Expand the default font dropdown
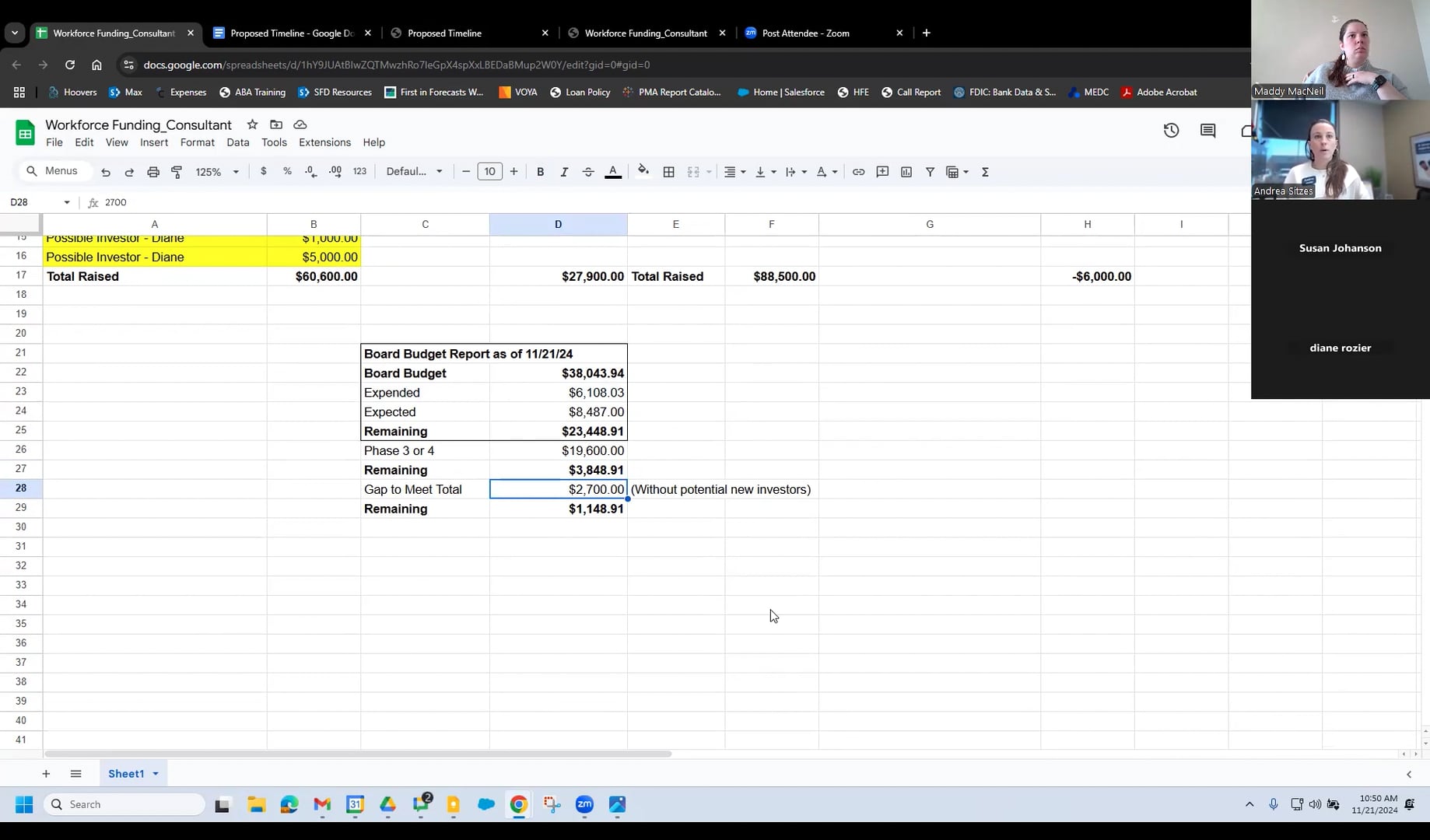The width and height of the screenshot is (1430, 840). (x=414, y=172)
